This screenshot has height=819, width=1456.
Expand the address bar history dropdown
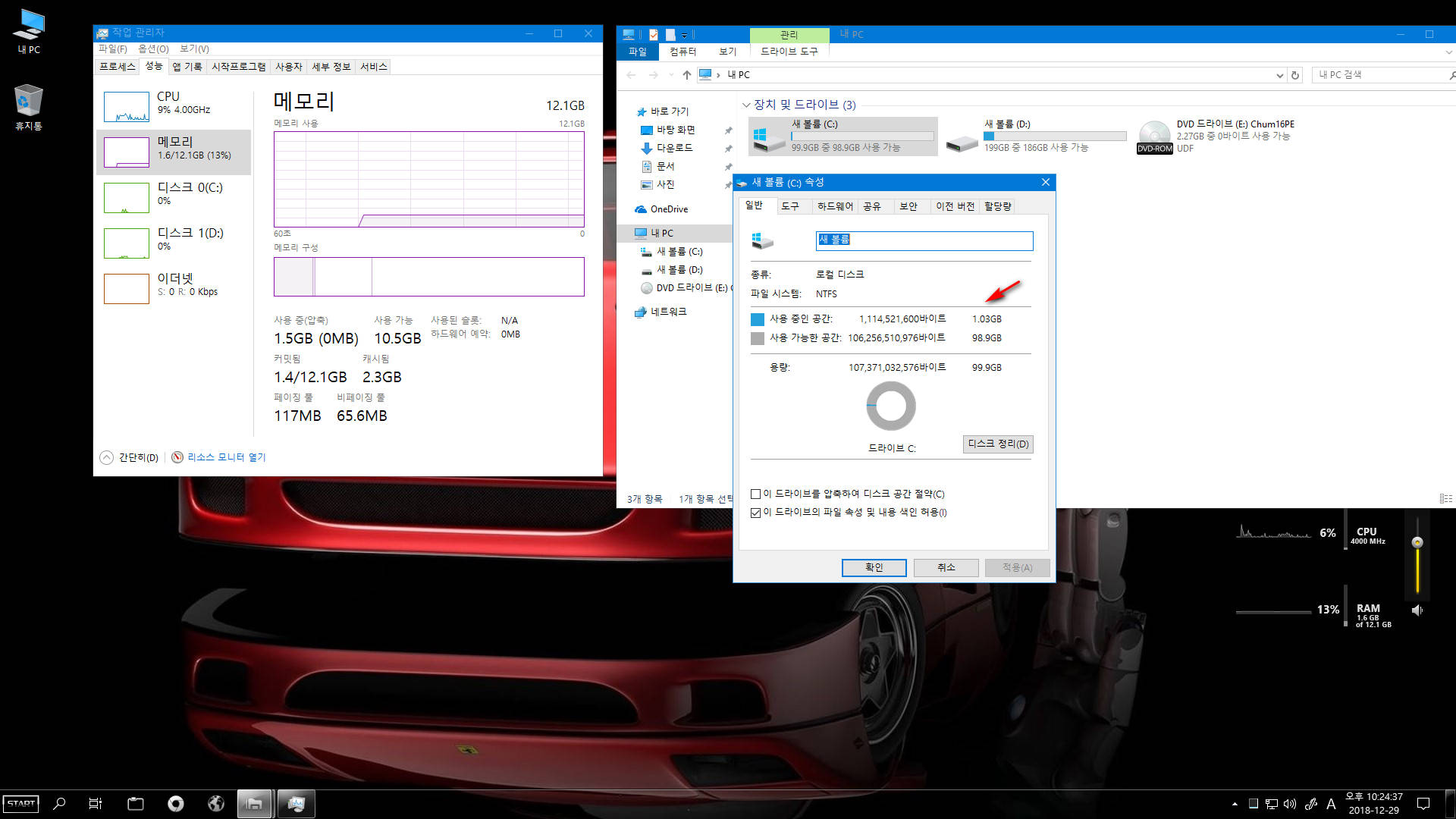coord(1280,75)
